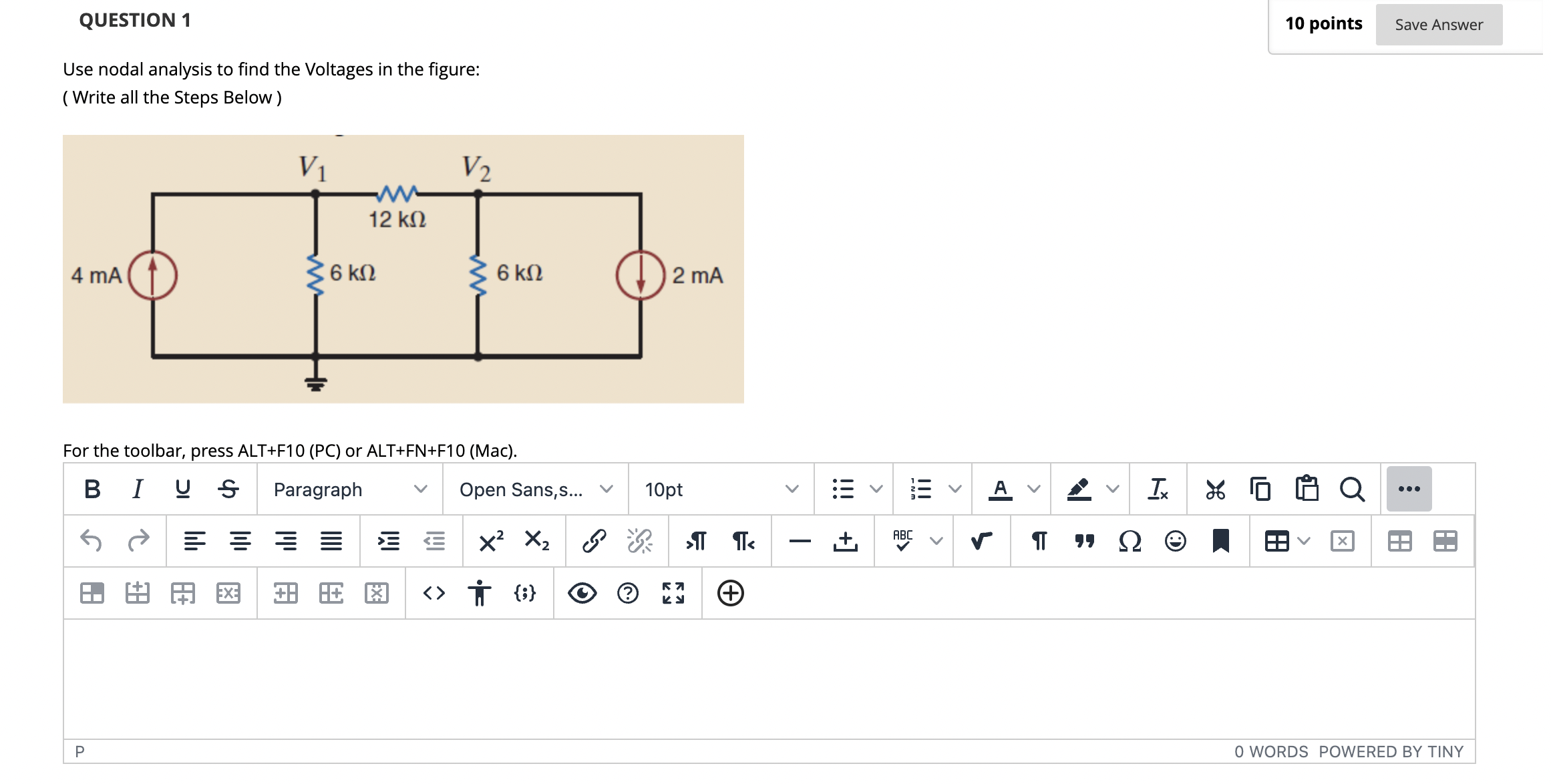
Task: Set left-to-right text direction
Action: [697, 540]
